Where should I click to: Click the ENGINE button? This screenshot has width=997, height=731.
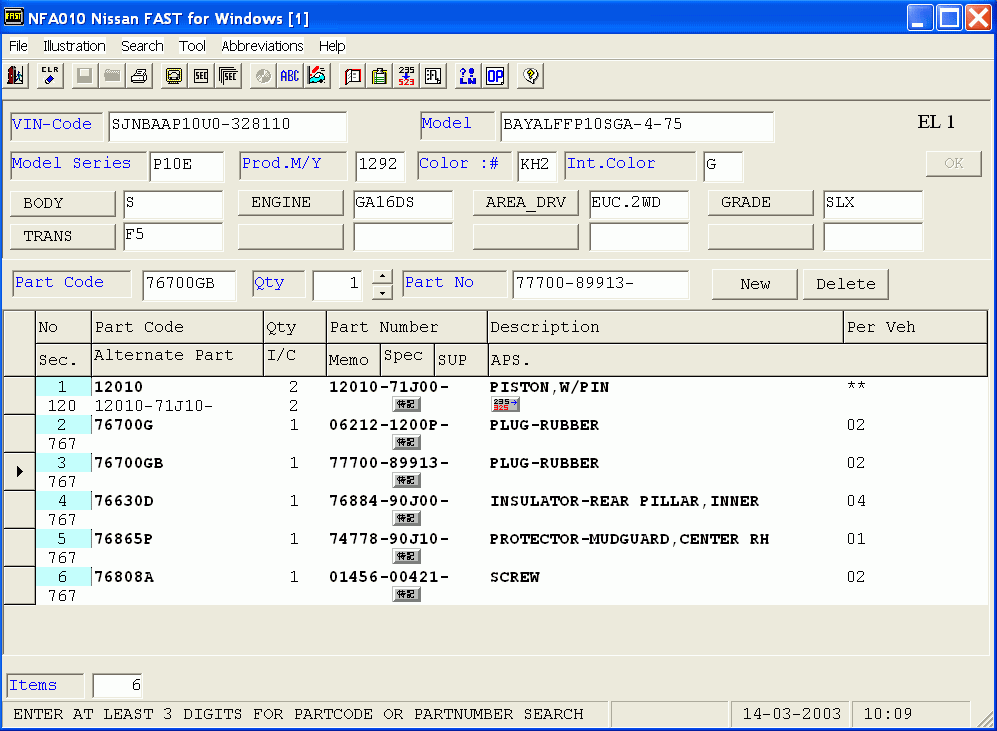click(x=291, y=203)
